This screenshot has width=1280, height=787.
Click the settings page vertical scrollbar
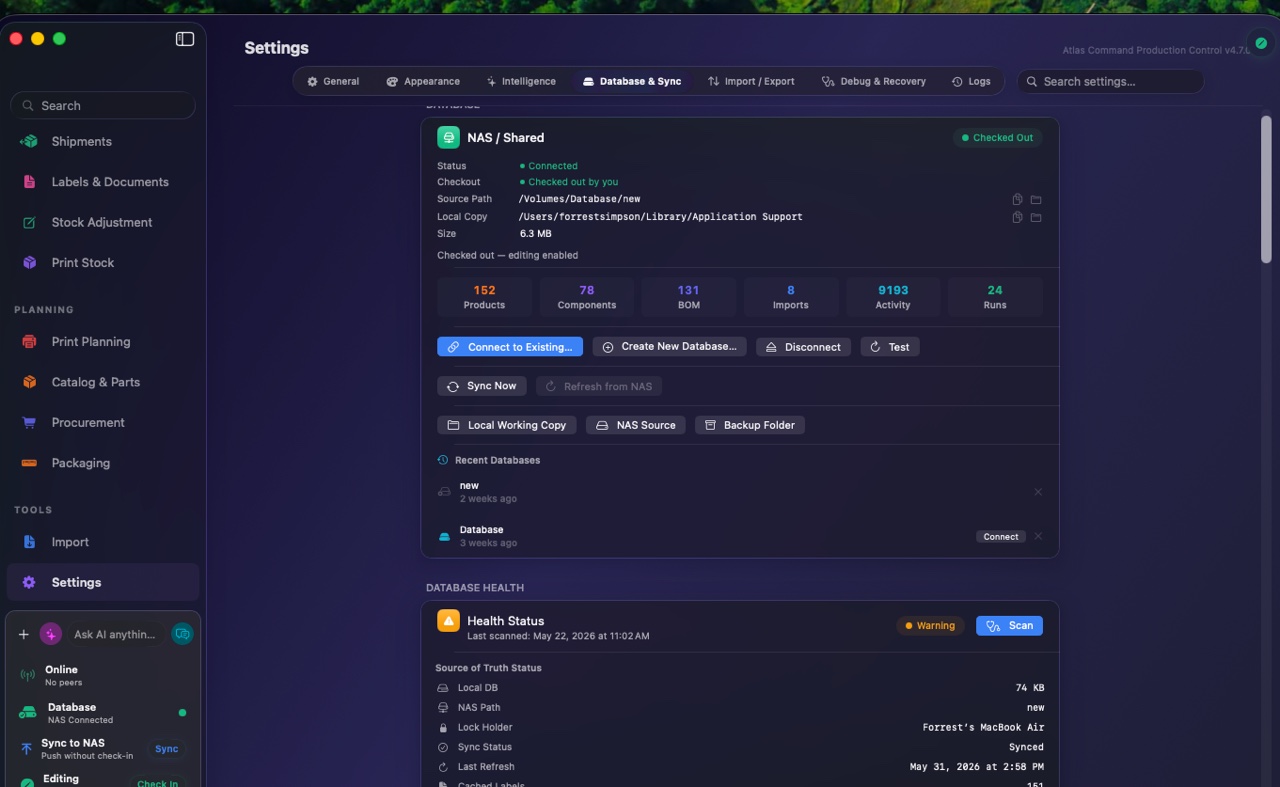tap(1266, 191)
